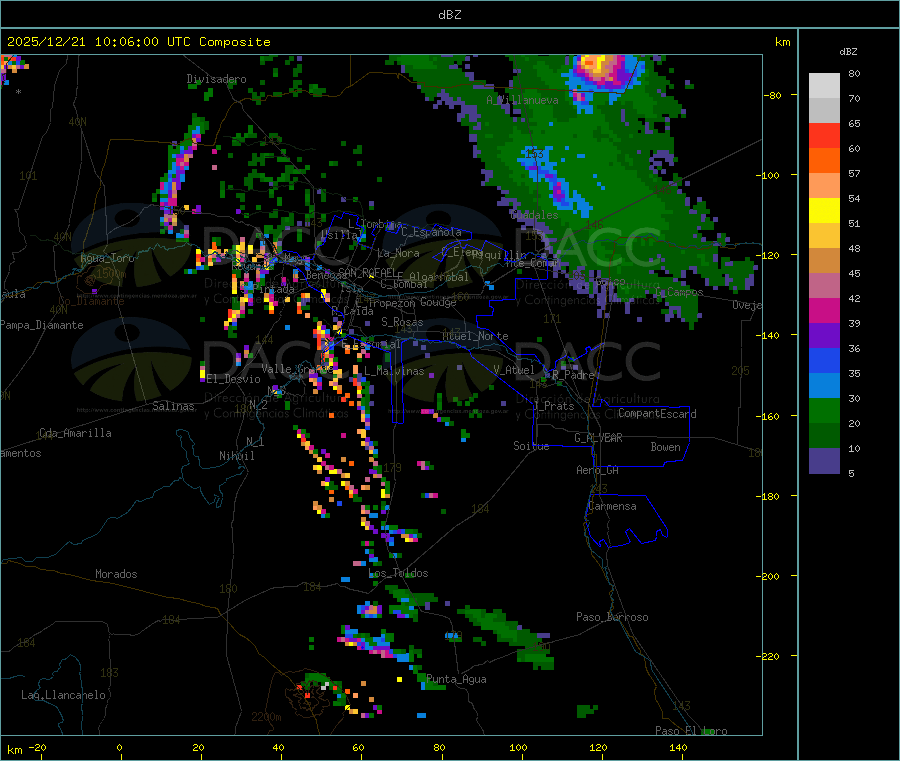Click the Cda_Amarilla label
The width and height of the screenshot is (900, 761).
tap(75, 433)
